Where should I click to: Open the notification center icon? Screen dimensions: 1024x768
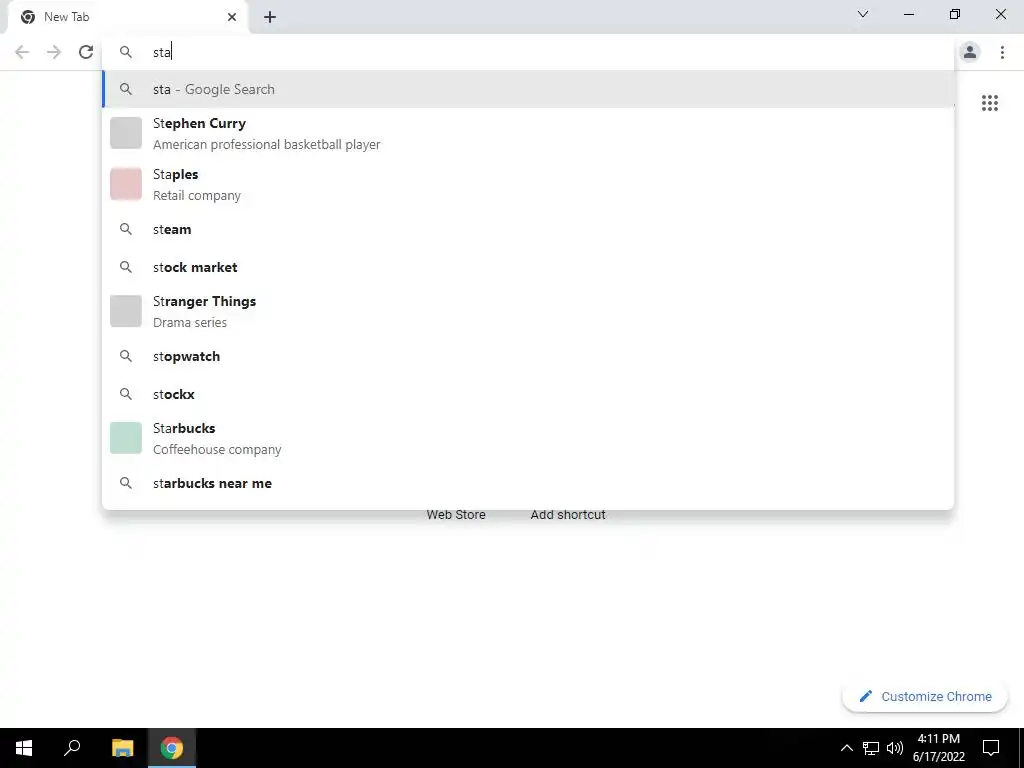[x=991, y=748]
